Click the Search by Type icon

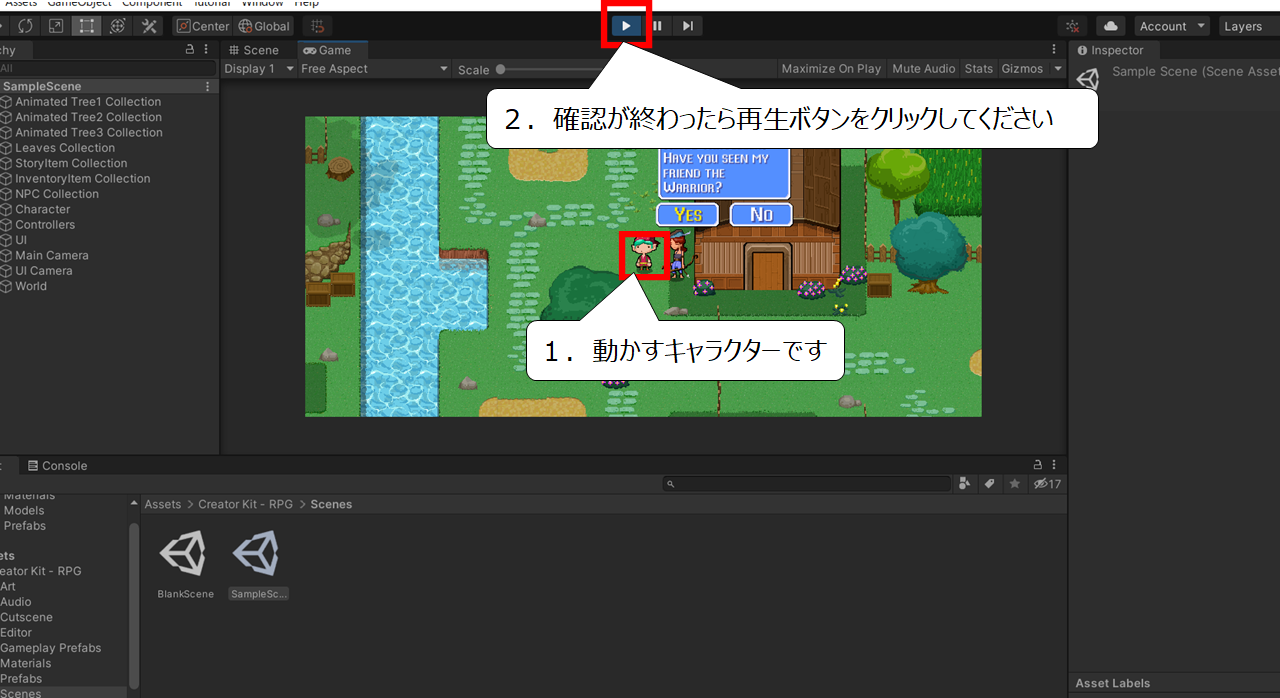pos(964,484)
